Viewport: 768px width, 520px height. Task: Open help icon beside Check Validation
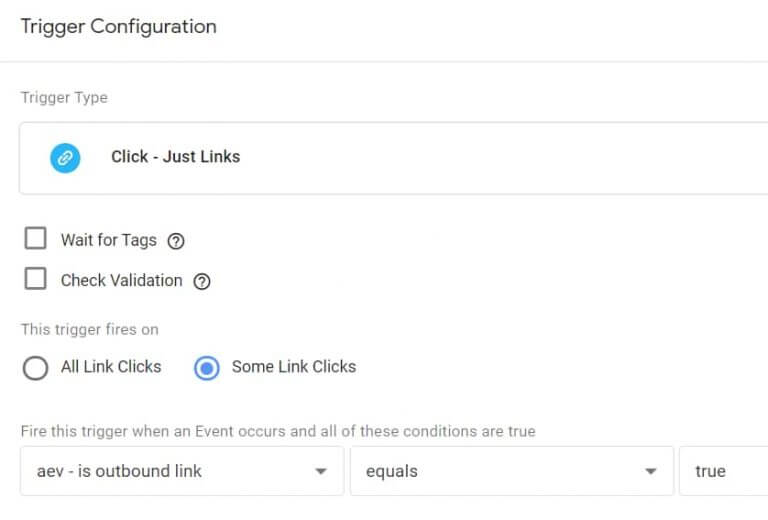(202, 281)
